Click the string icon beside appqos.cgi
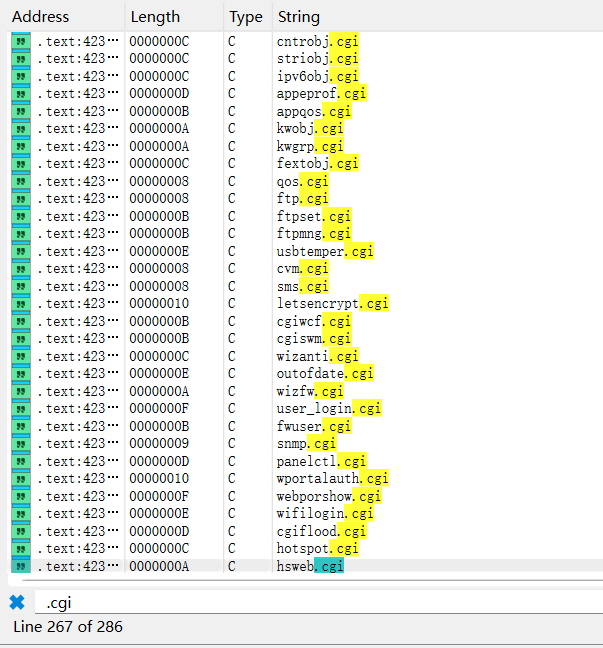This screenshot has width=603, height=648. point(21,111)
